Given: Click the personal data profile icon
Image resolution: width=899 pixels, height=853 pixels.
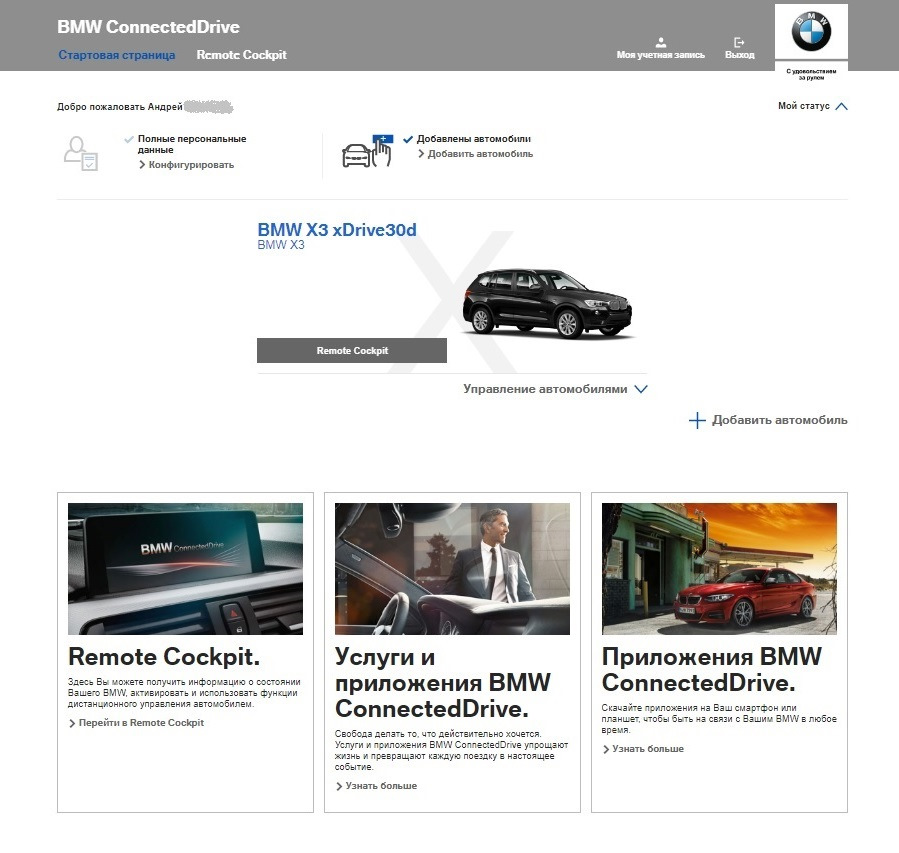Looking at the screenshot, I should pos(81,153).
